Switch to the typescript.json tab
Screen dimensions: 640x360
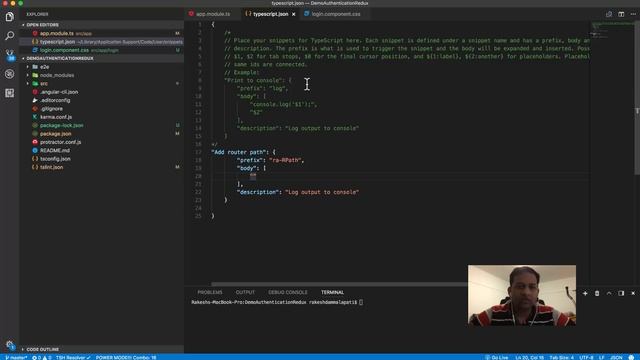tap(270, 14)
